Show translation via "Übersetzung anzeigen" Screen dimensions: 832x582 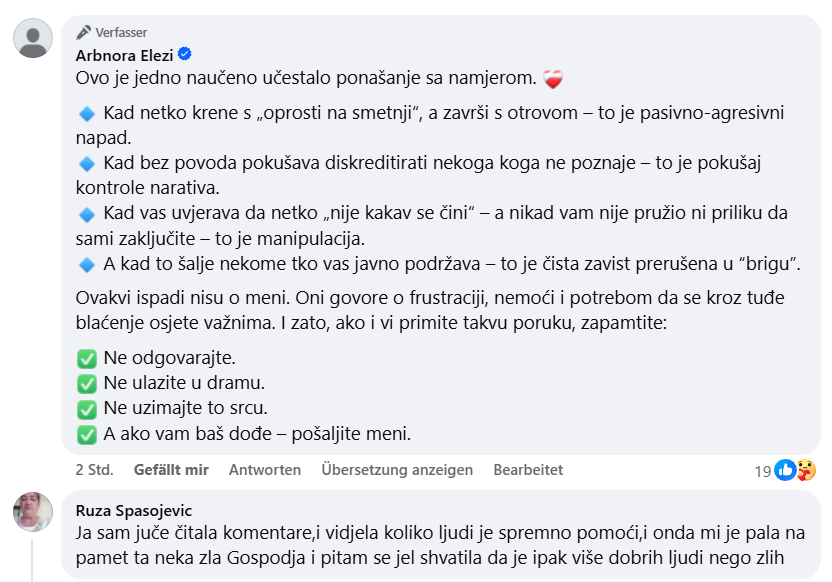point(397,469)
